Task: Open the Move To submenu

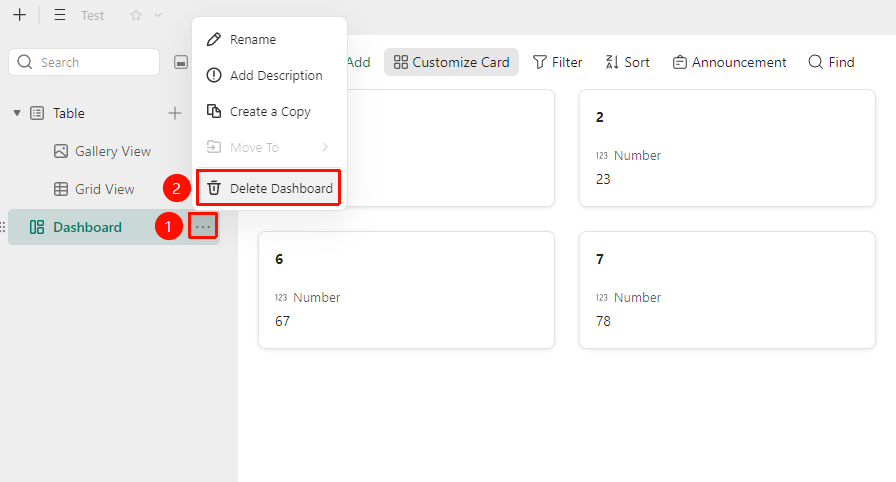Action: click(269, 147)
